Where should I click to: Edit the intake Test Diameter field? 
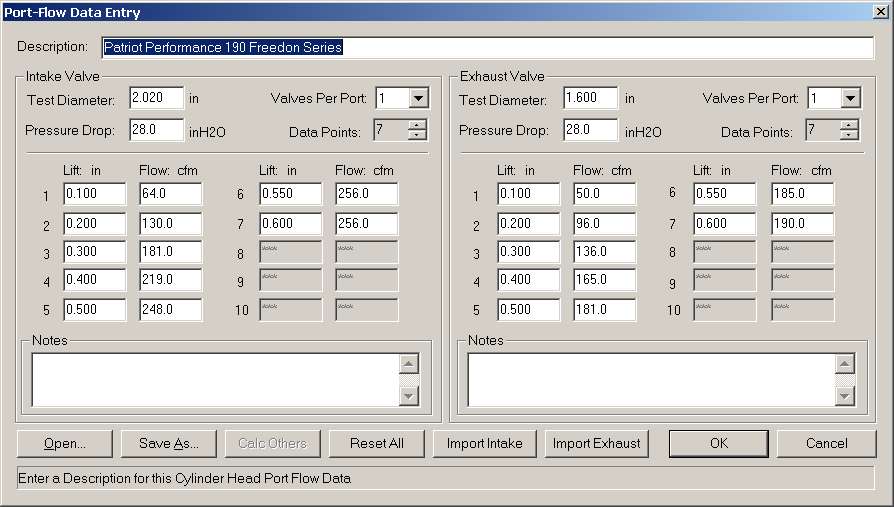click(x=157, y=98)
